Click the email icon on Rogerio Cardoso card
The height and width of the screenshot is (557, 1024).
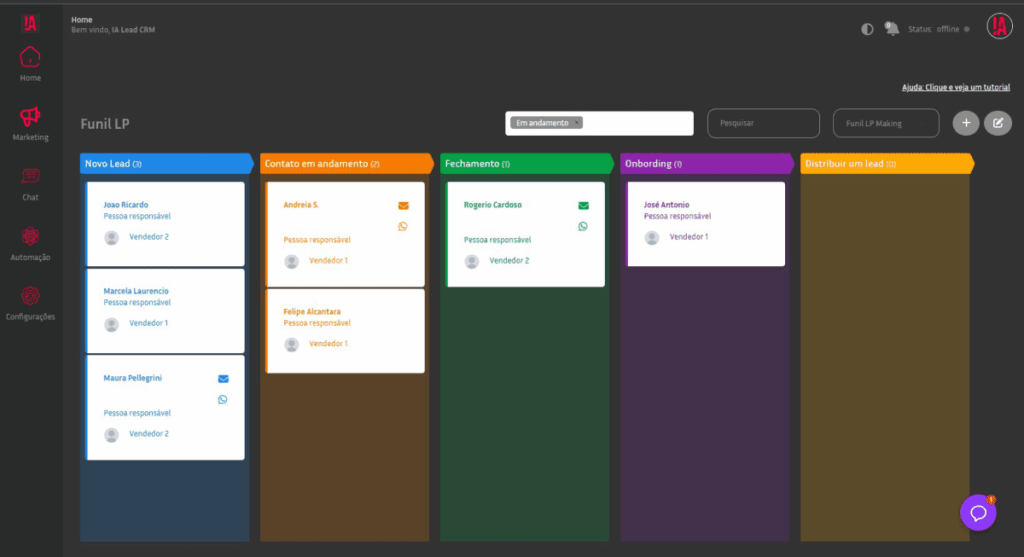583,205
